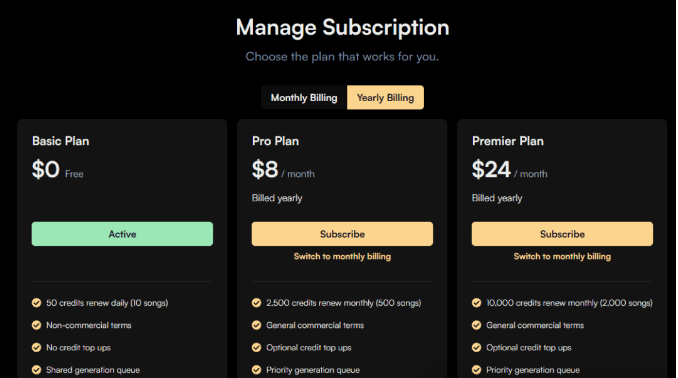Screen dimensions: 678x378
Task: Click Switch to monthly billing under Pro Plan
Action: coord(342,256)
